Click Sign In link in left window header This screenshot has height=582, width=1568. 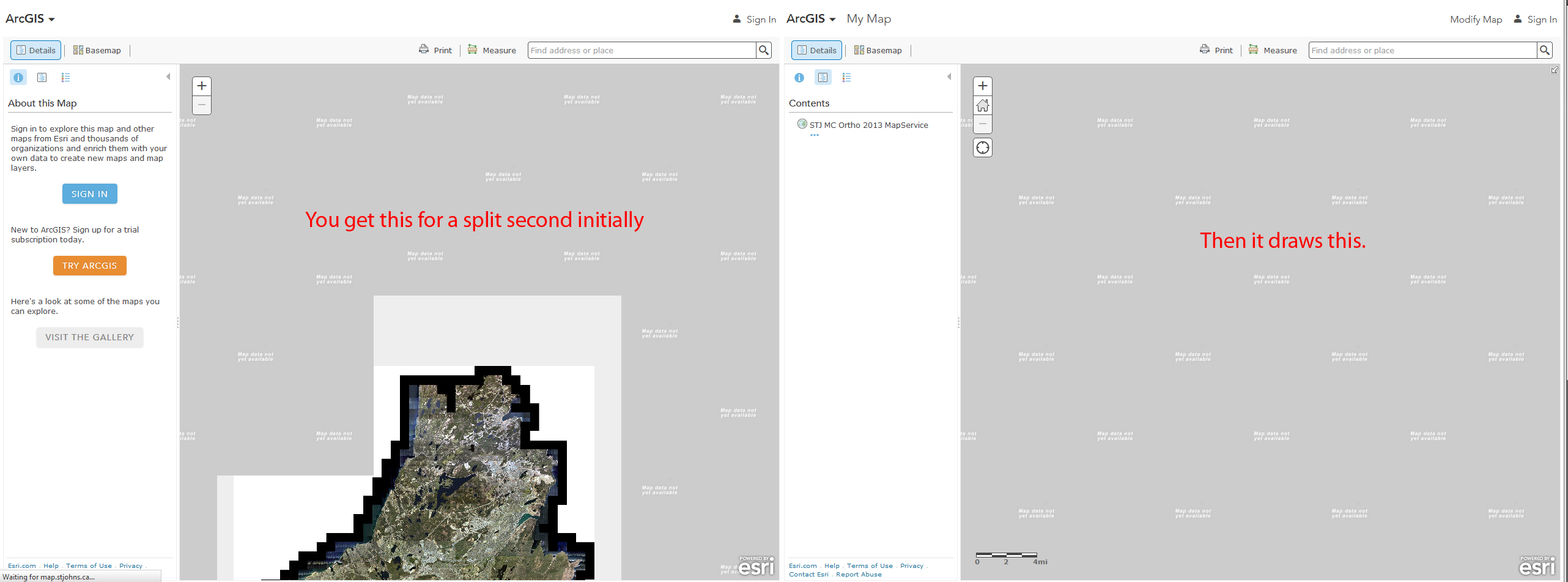click(x=755, y=20)
